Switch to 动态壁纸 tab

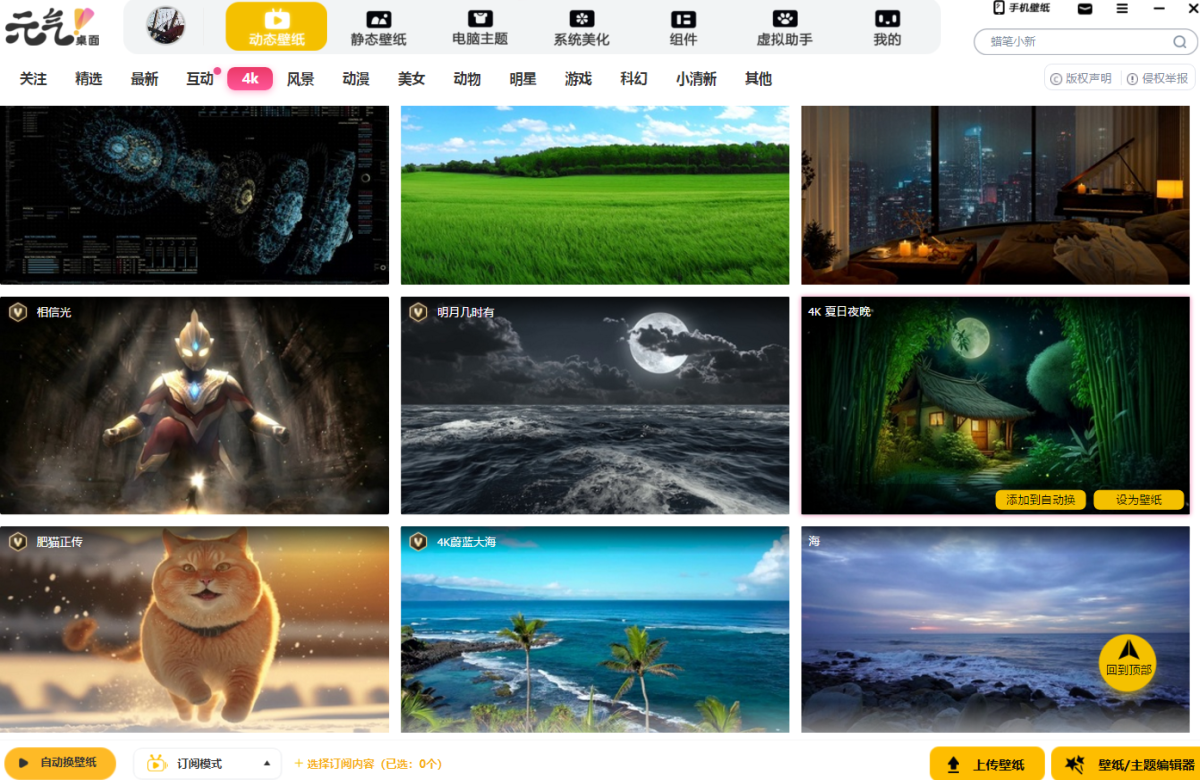276,27
